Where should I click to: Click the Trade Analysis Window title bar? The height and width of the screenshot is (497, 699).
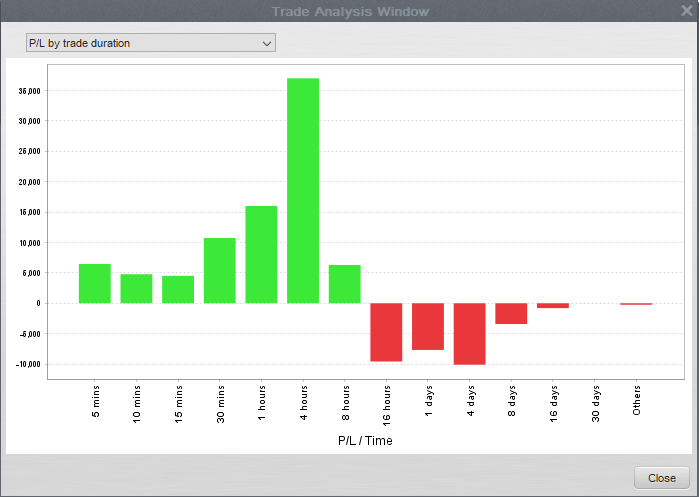coord(350,11)
